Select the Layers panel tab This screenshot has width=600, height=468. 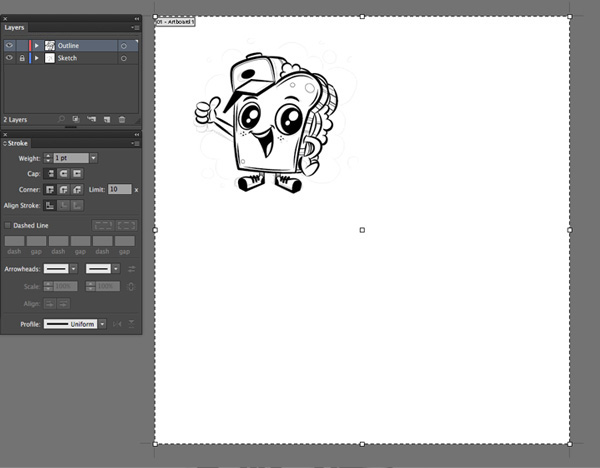pos(15,28)
